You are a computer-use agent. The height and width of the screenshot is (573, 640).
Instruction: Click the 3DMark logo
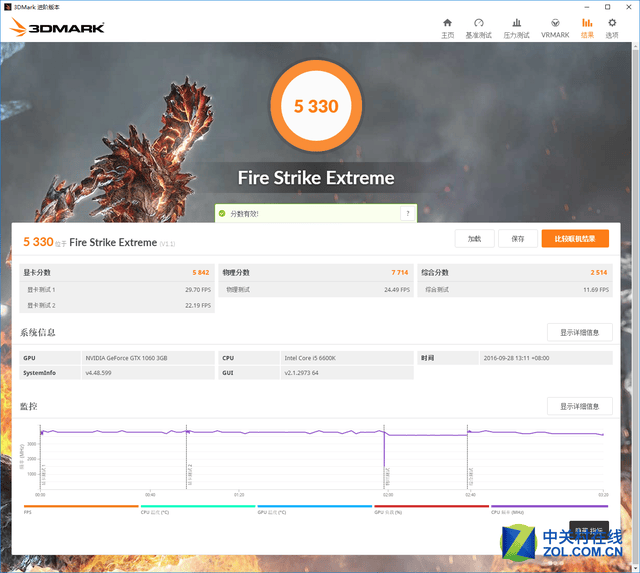coord(57,27)
